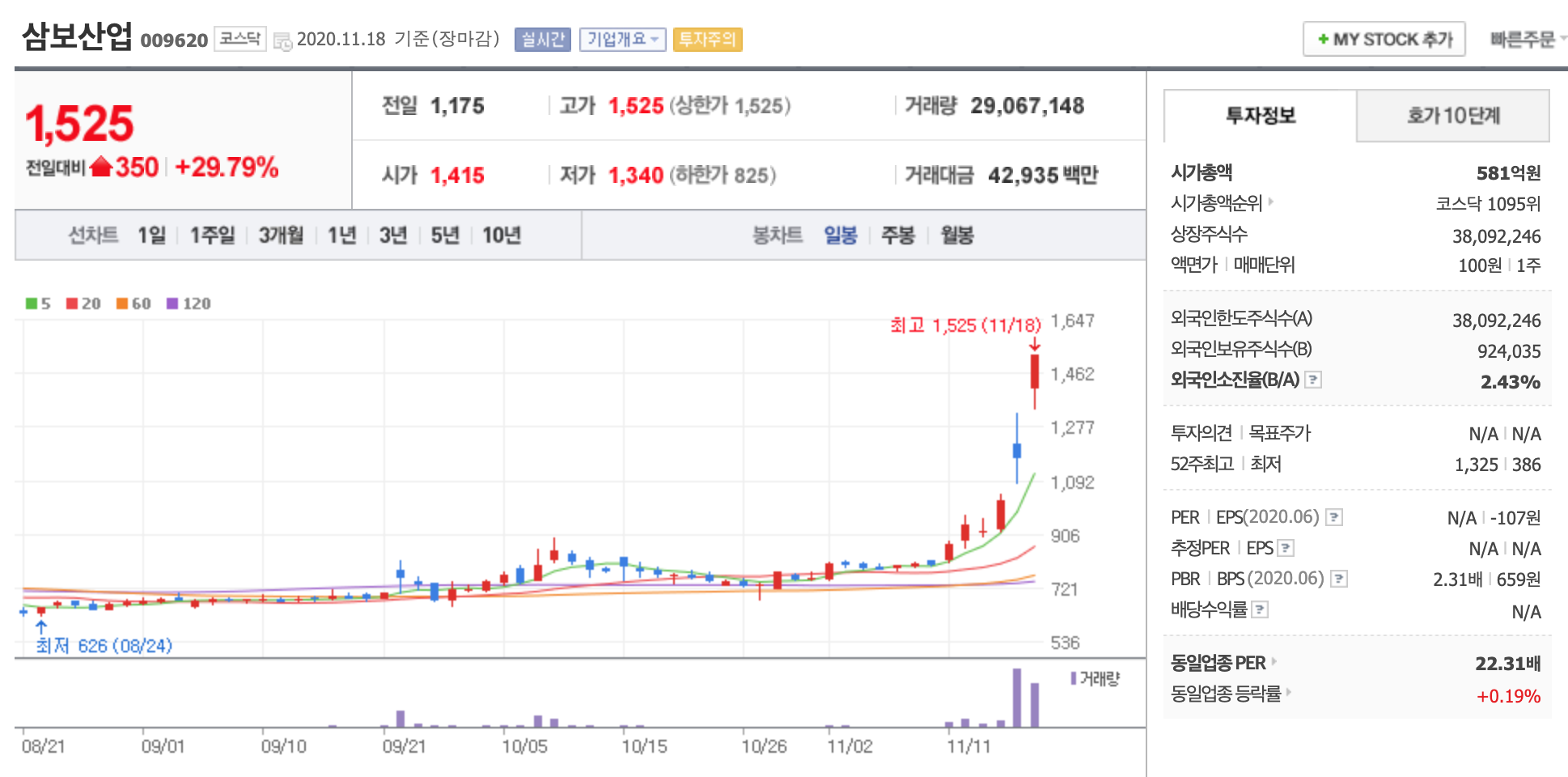Screen dimensions: 1568x777
Task: Click the trading volume 29,067,148
Action: (1028, 106)
